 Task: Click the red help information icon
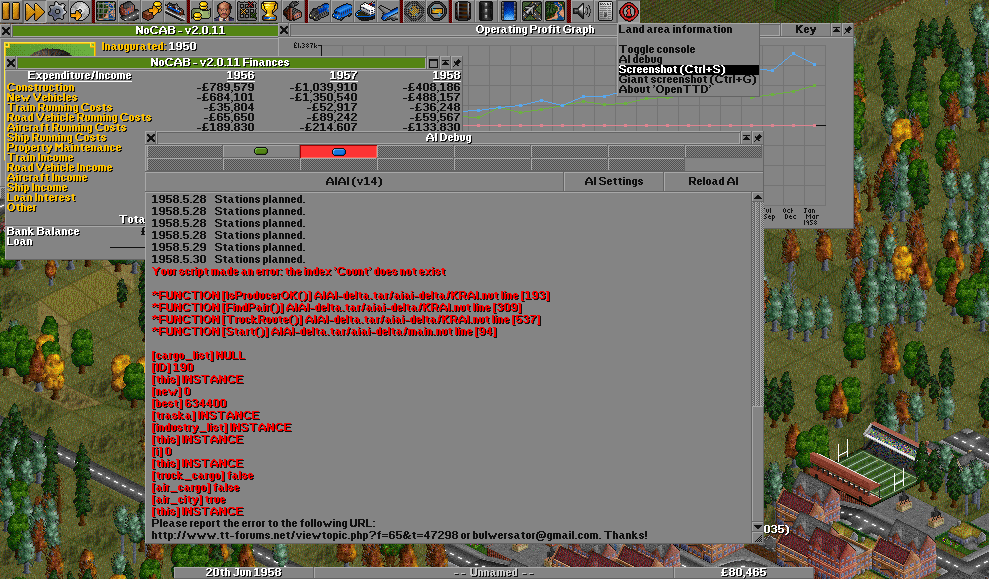628,11
